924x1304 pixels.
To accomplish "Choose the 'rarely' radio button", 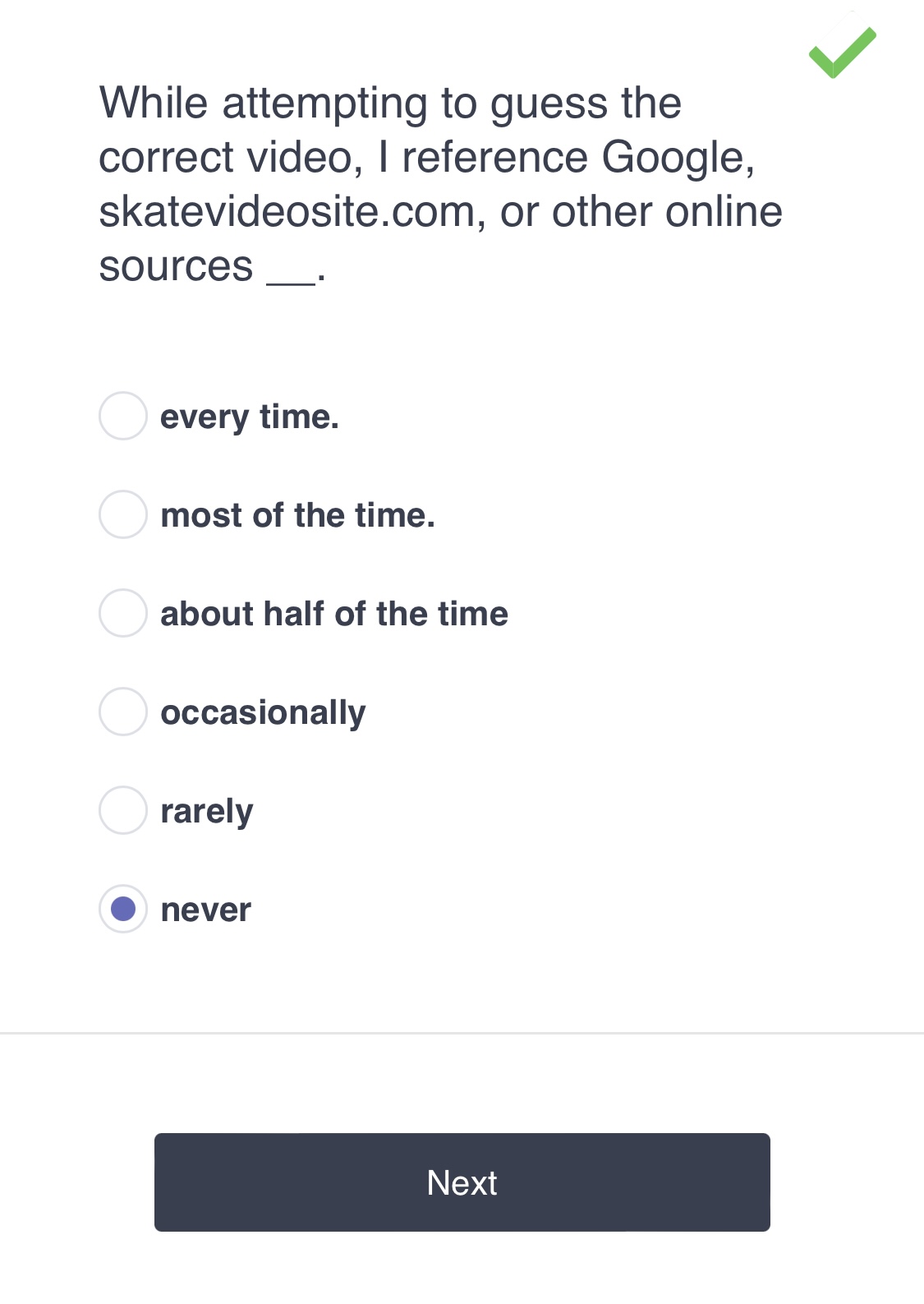I will point(123,810).
